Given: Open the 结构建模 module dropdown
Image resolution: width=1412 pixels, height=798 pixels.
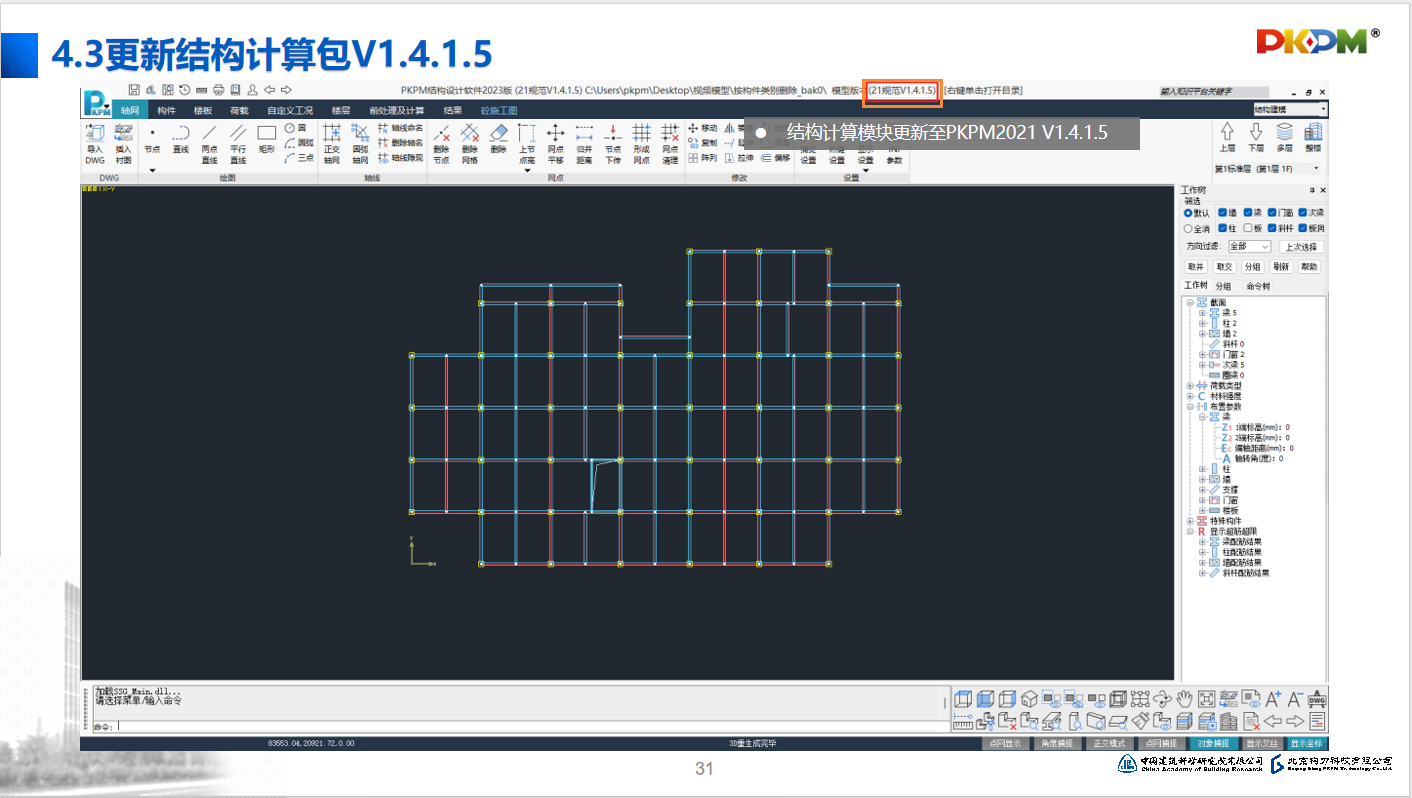Looking at the screenshot, I should [1290, 108].
